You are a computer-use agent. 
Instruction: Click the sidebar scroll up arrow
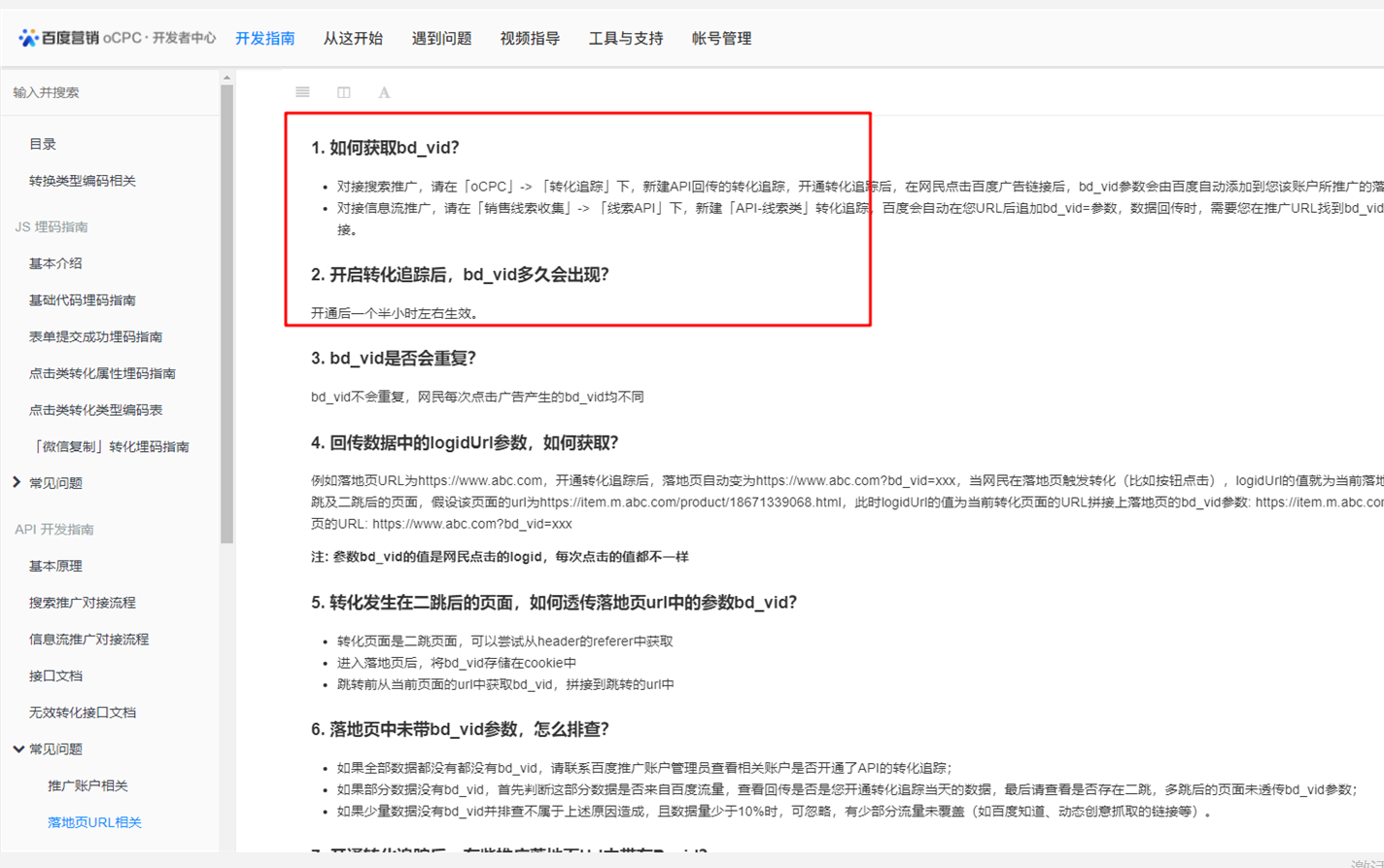[226, 78]
